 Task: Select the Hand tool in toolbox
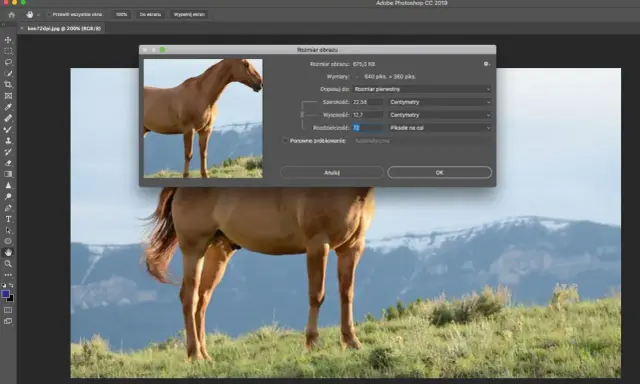point(8,253)
